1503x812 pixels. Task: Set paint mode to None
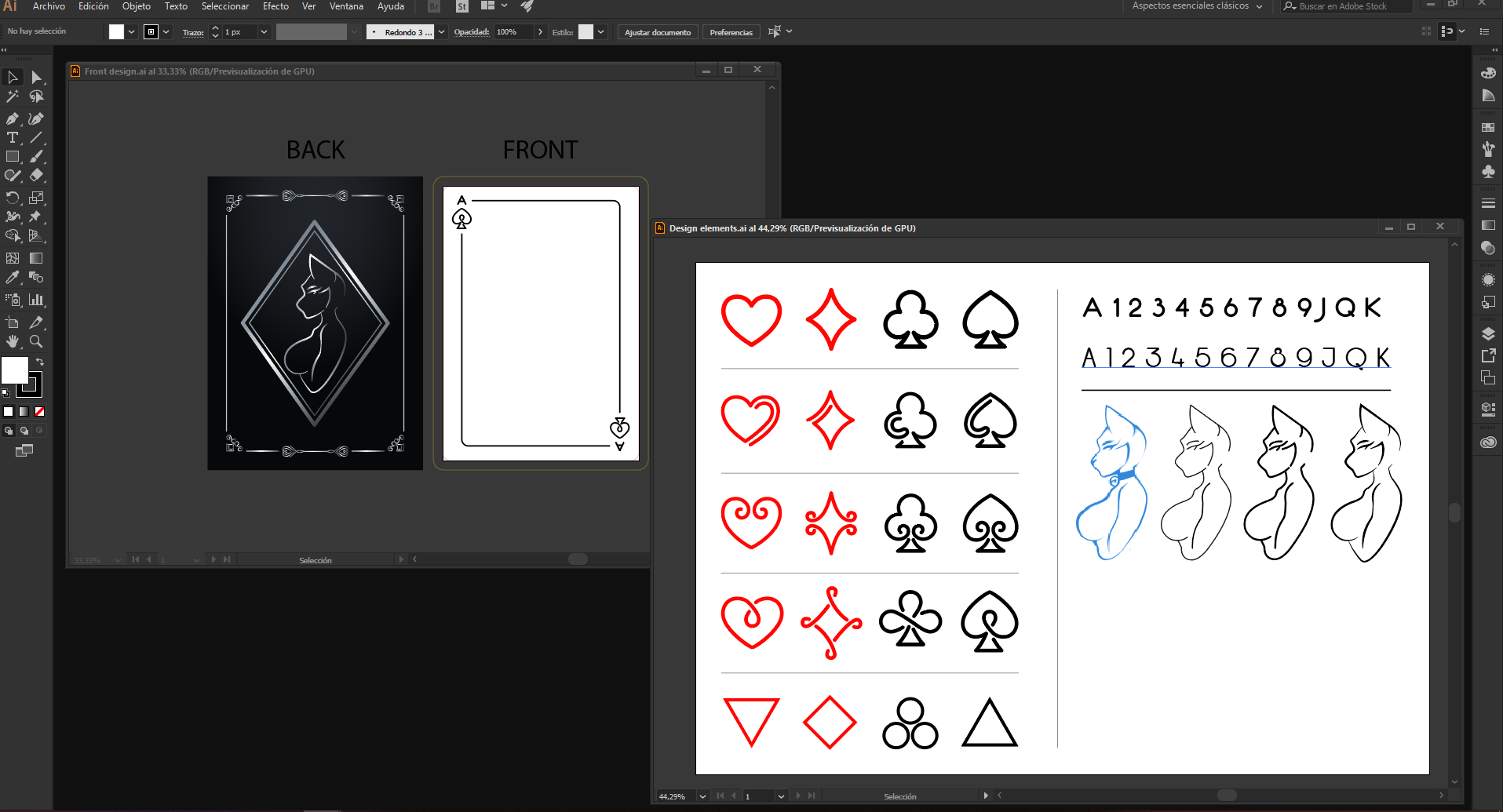click(x=39, y=411)
